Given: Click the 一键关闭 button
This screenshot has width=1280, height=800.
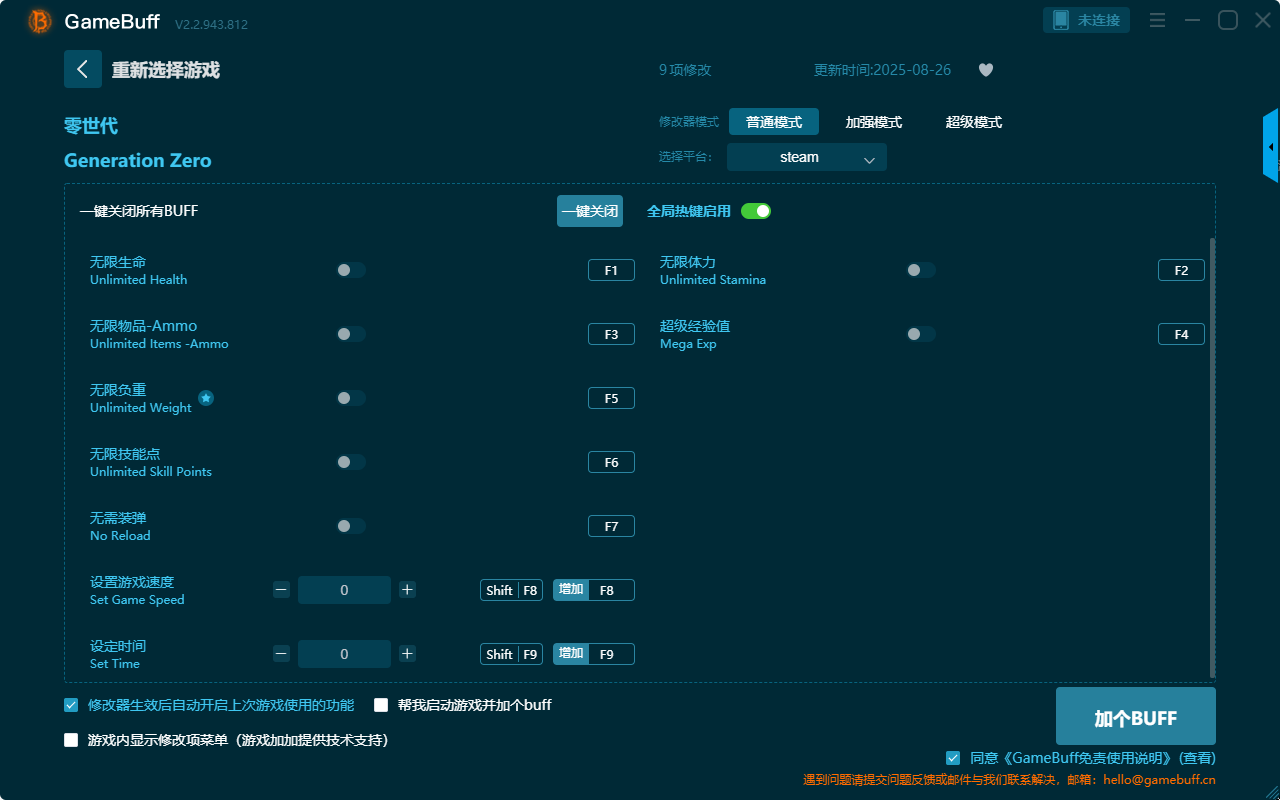Looking at the screenshot, I should [590, 211].
